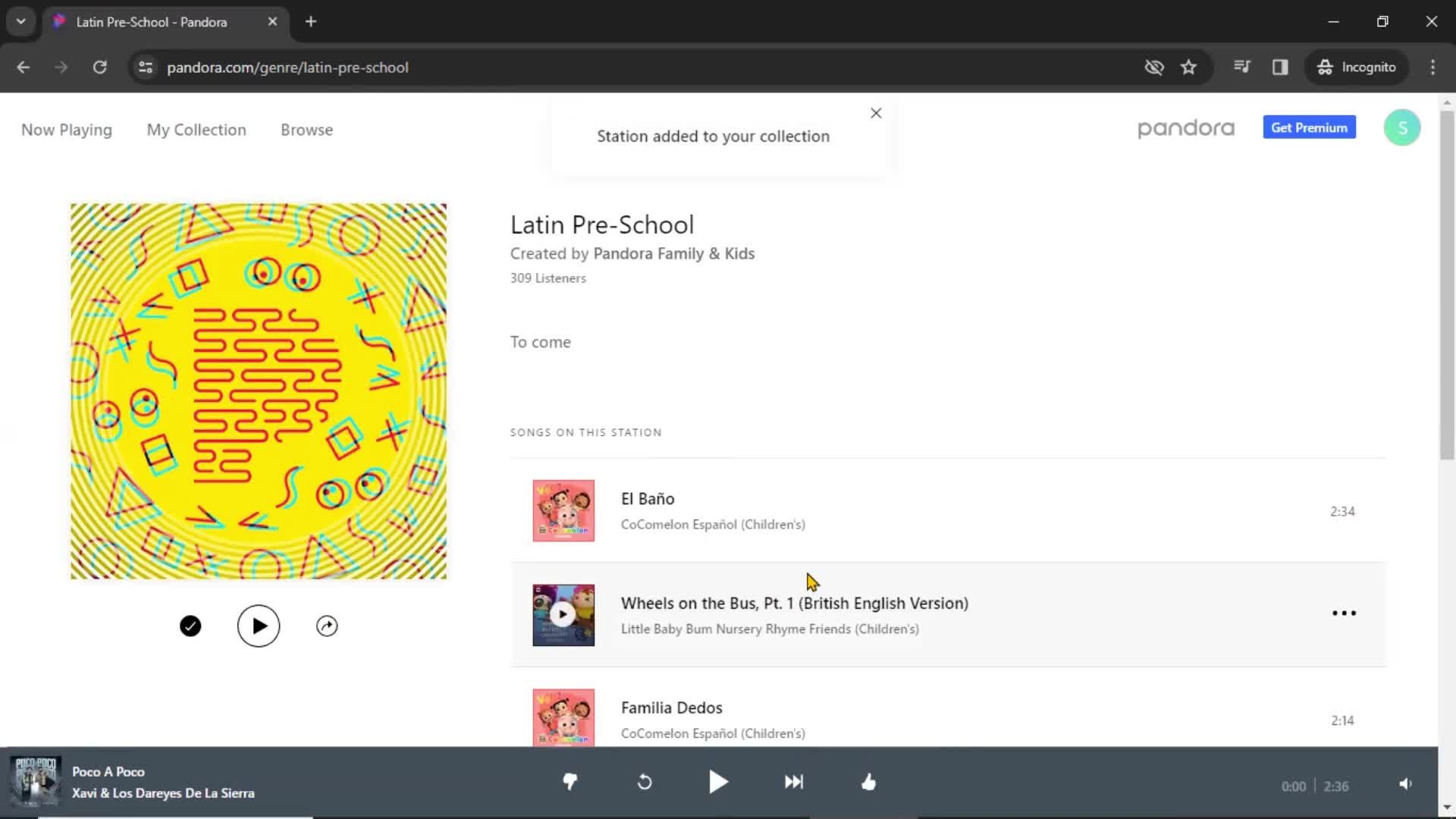Click the Now Playing menu item
This screenshot has width=1456, height=819.
[x=66, y=129]
